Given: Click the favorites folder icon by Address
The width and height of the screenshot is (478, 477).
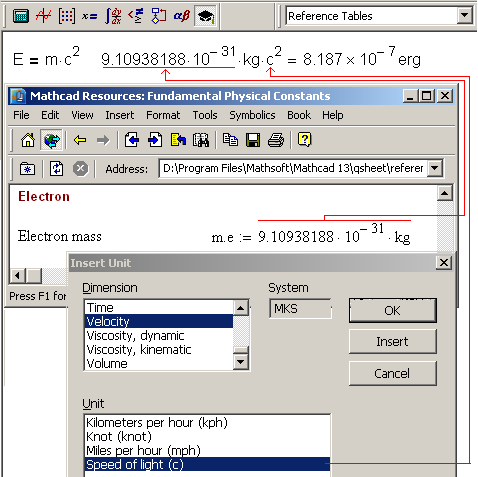Looking at the screenshot, I should pyautogui.click(x=27, y=169).
